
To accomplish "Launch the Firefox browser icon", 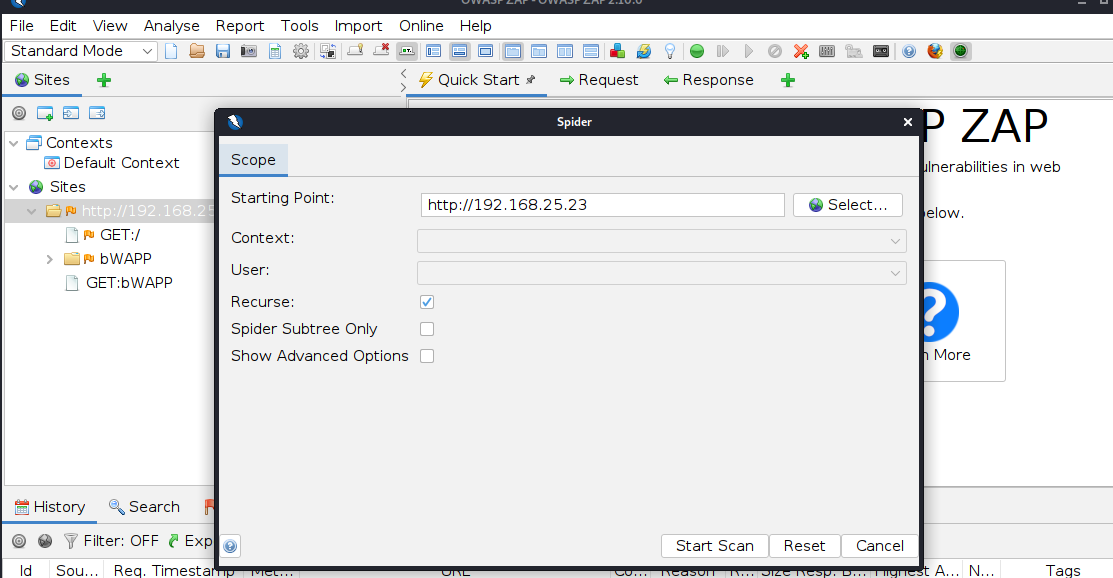I will 936,51.
